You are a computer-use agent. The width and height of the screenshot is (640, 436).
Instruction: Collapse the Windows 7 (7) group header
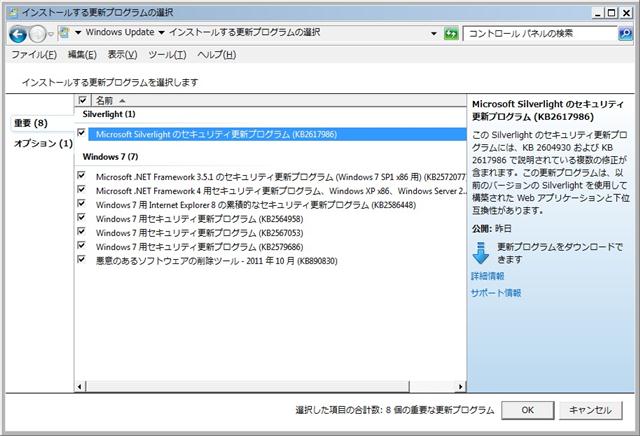110,157
